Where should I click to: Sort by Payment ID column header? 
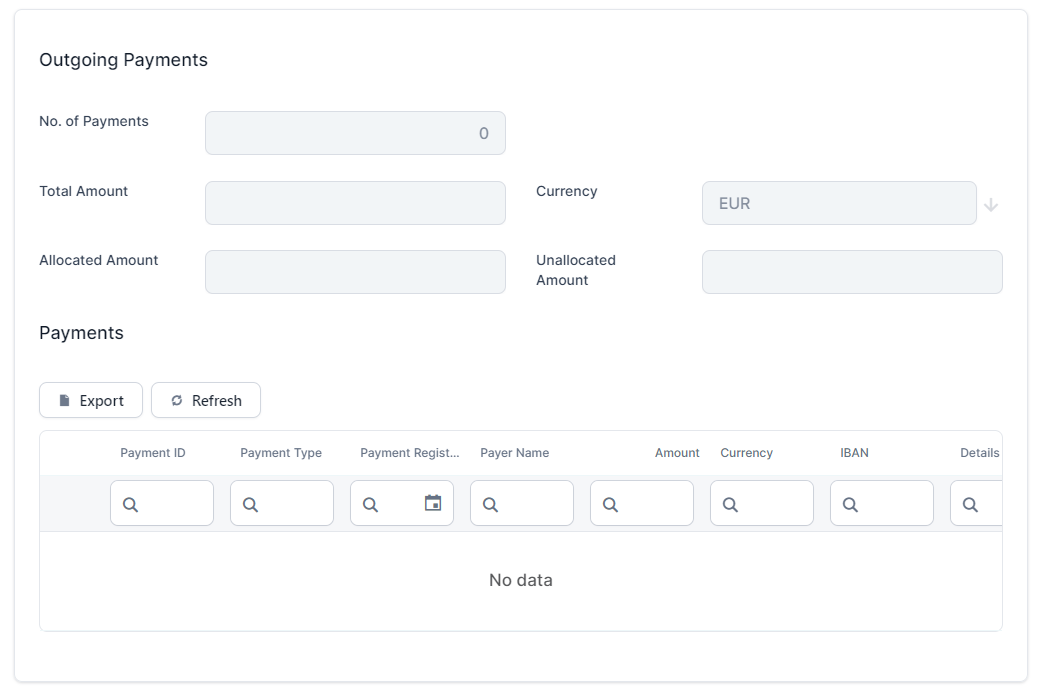tap(153, 453)
